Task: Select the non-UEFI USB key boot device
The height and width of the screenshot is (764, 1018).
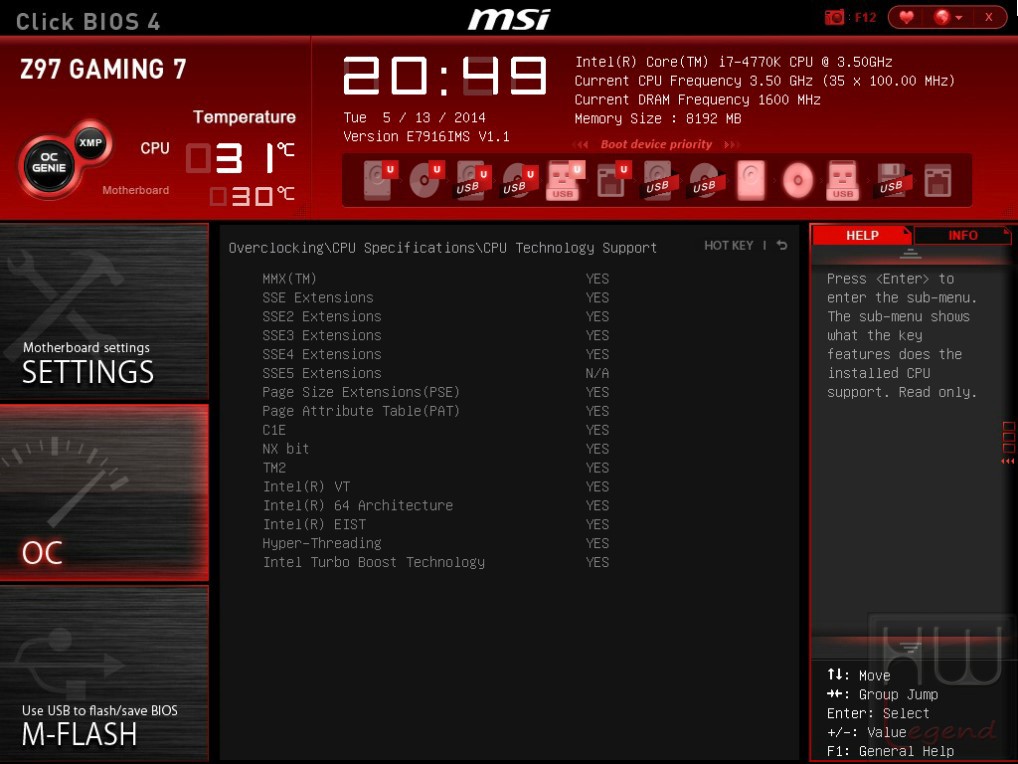Action: pyautogui.click(x=843, y=180)
